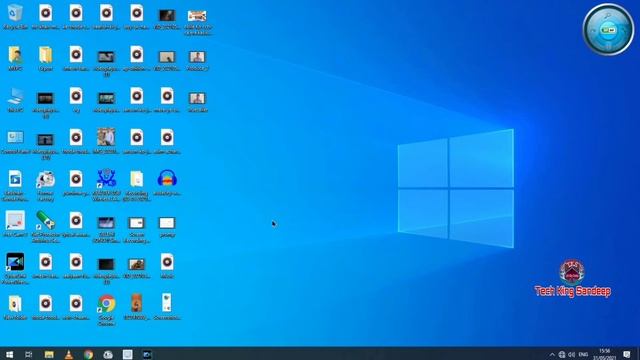Open the network status tray icon
This screenshot has height=360, width=640.
562,354
